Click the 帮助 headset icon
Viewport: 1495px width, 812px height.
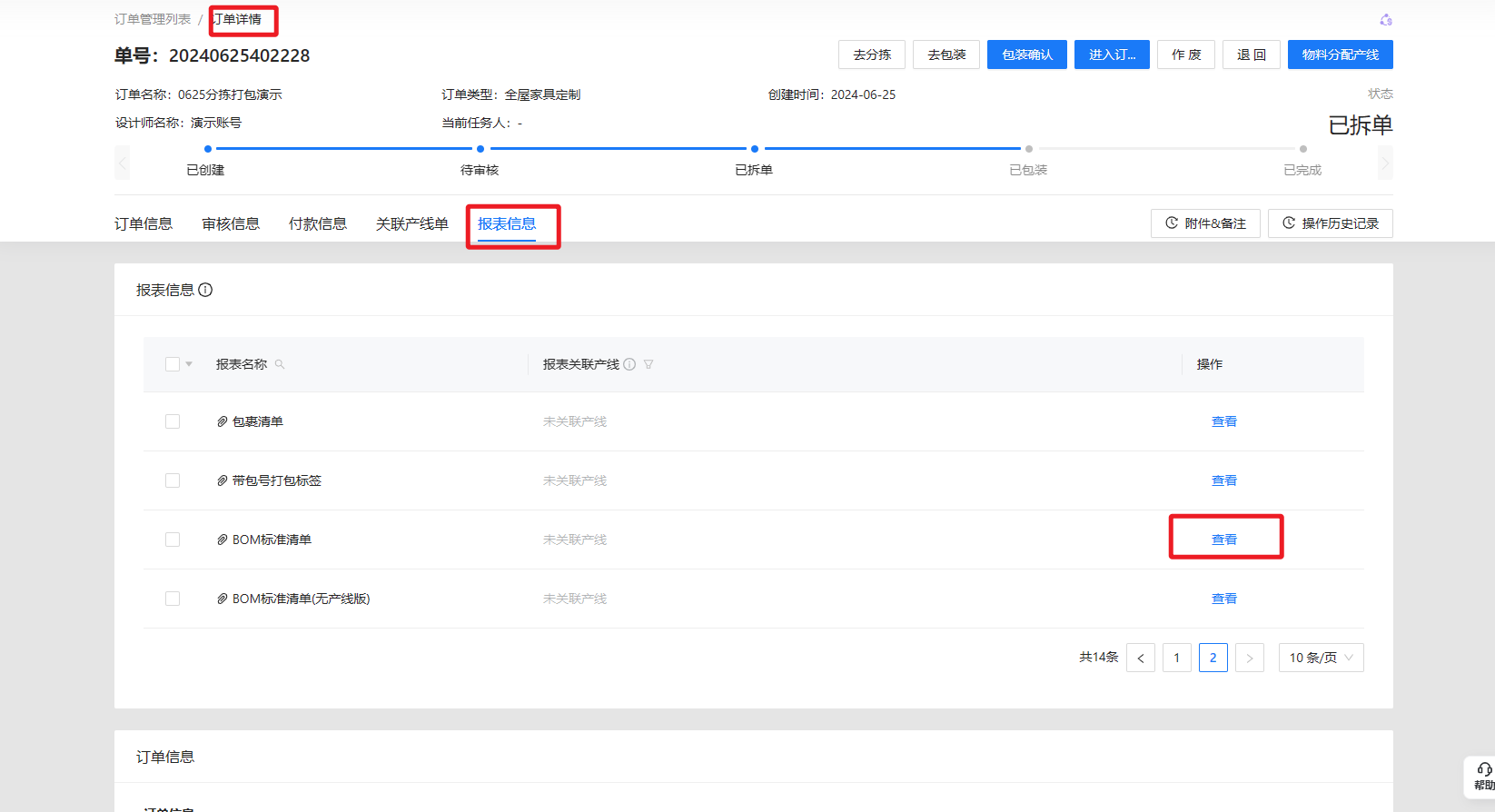pyautogui.click(x=1484, y=770)
